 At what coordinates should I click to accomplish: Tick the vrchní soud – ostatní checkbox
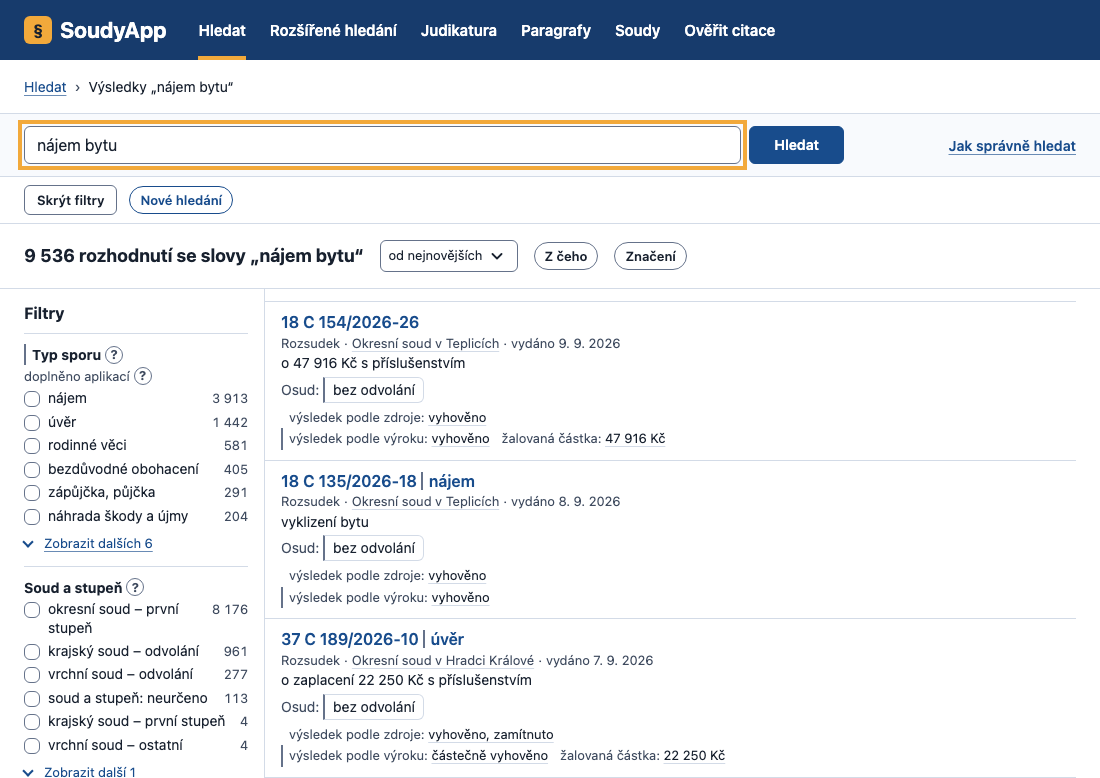coord(32,746)
